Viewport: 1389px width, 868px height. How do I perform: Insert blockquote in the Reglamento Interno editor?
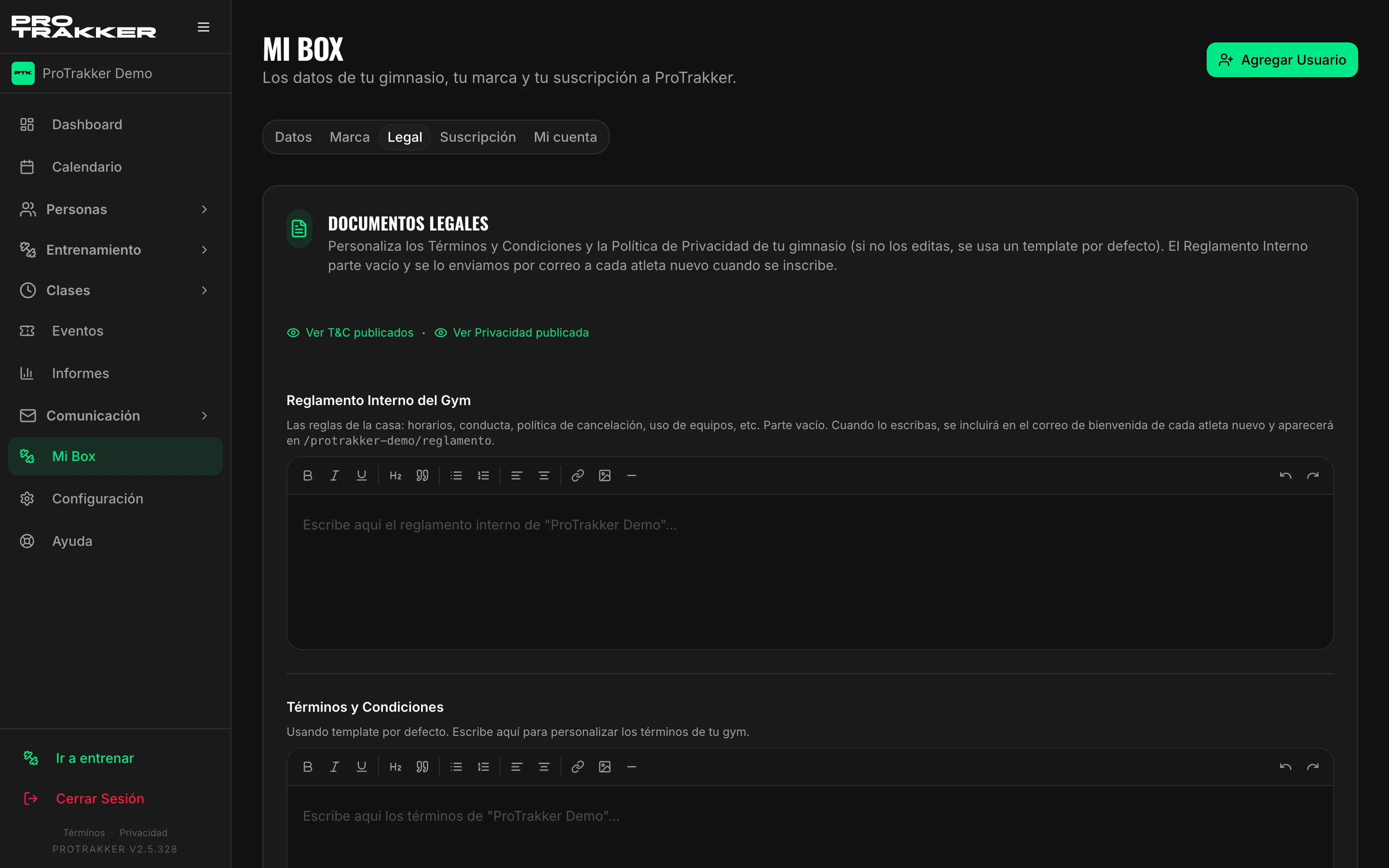tap(422, 475)
